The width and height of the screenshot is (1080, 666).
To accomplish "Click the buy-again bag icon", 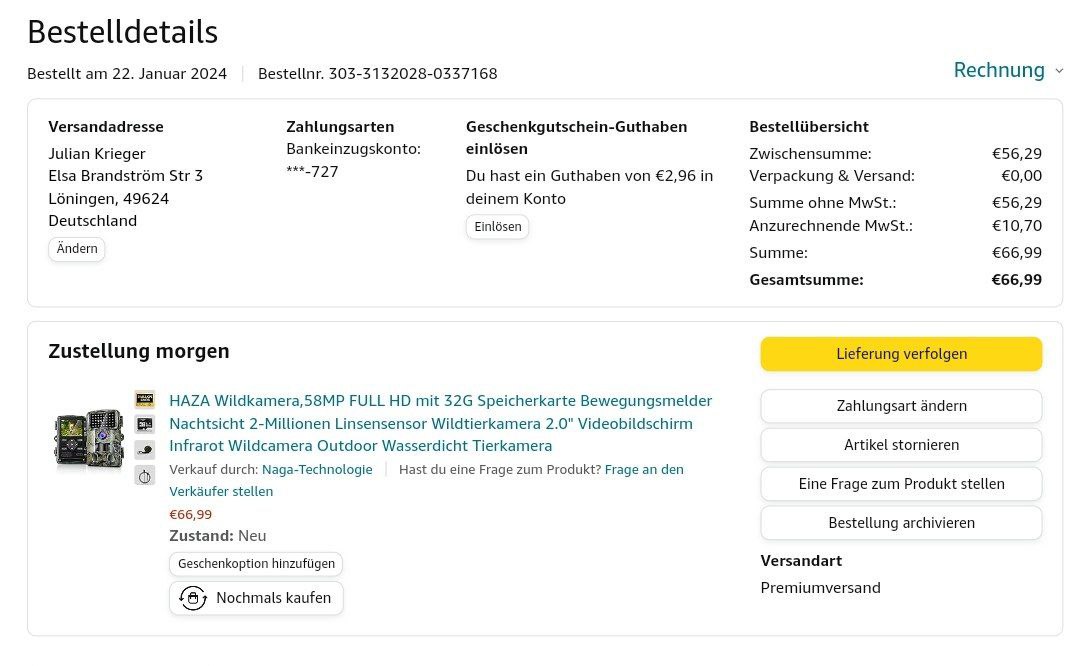I will 192,598.
